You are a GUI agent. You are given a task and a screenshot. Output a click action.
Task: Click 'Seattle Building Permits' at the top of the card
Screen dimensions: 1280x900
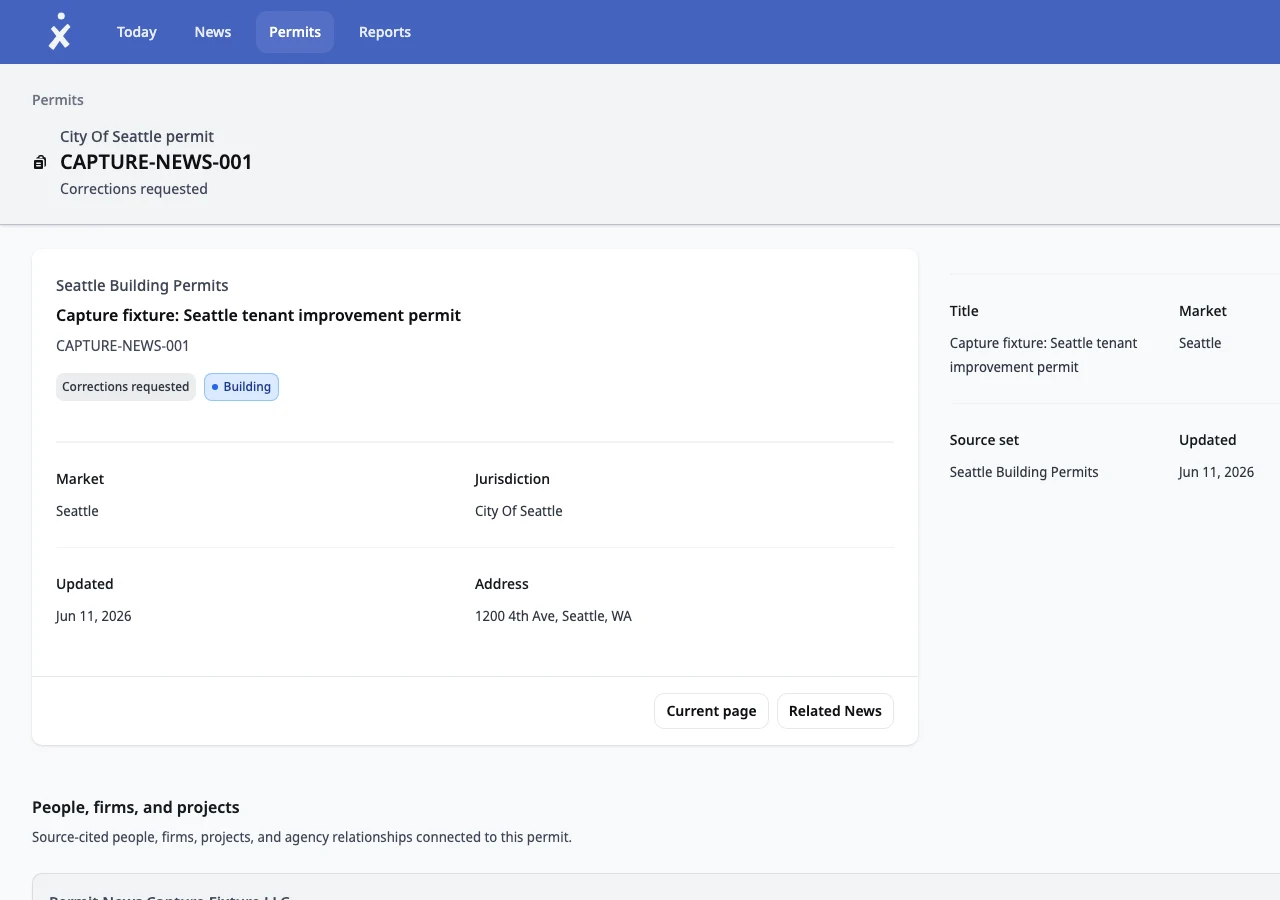(x=142, y=285)
